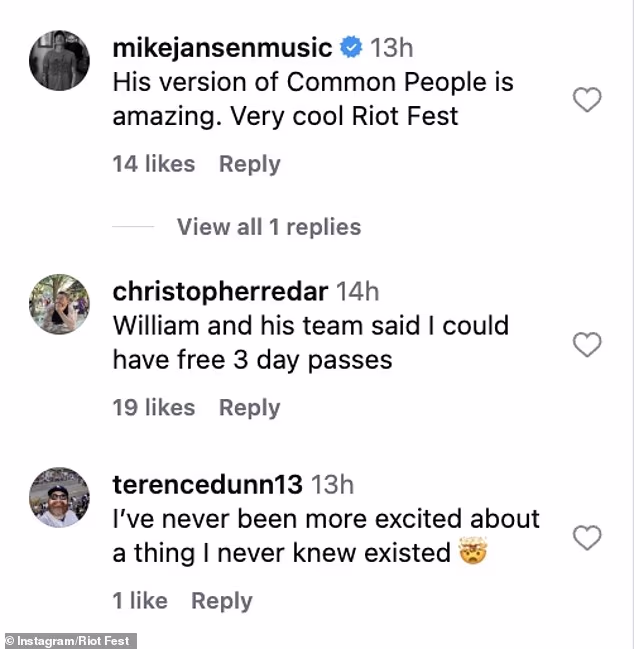Open the mikejansenmusic username link
This screenshot has height=649, width=634.
point(222,48)
